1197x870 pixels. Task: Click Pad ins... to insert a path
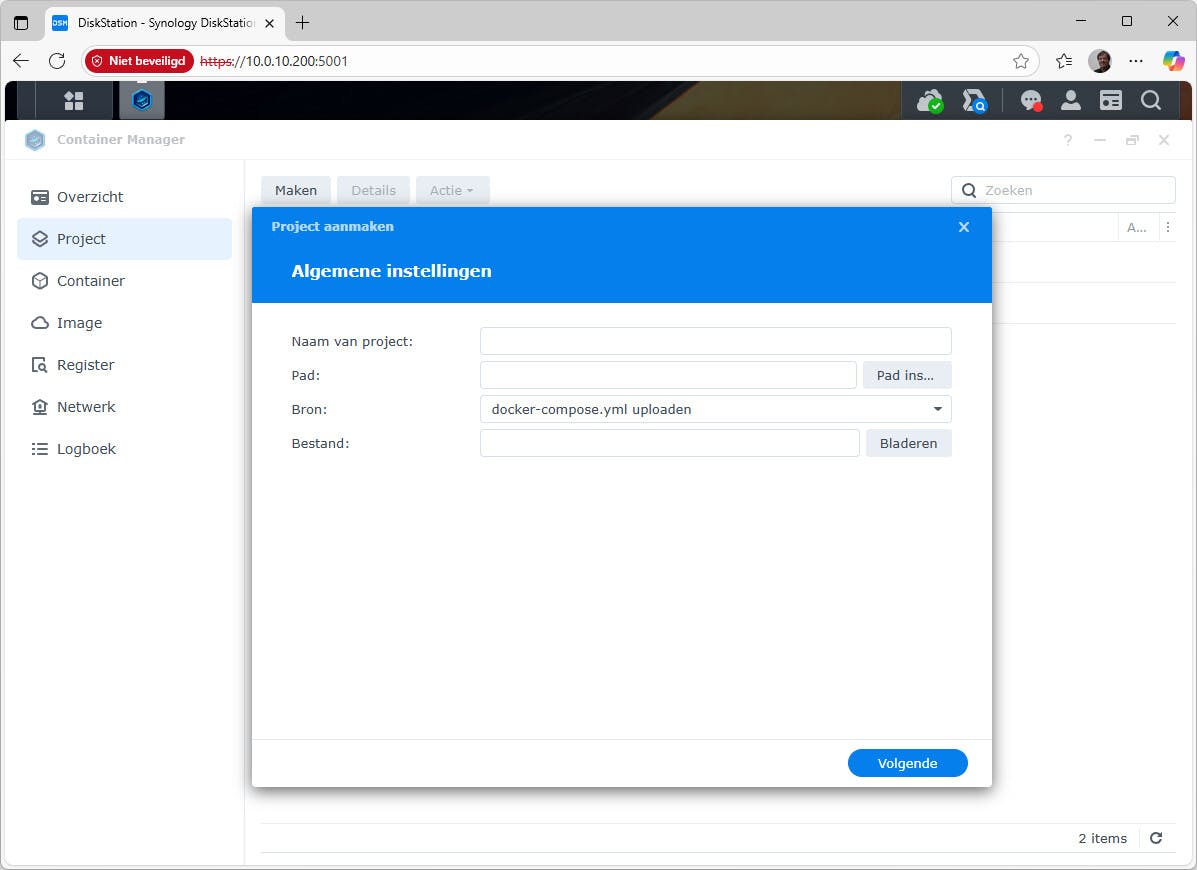click(906, 375)
